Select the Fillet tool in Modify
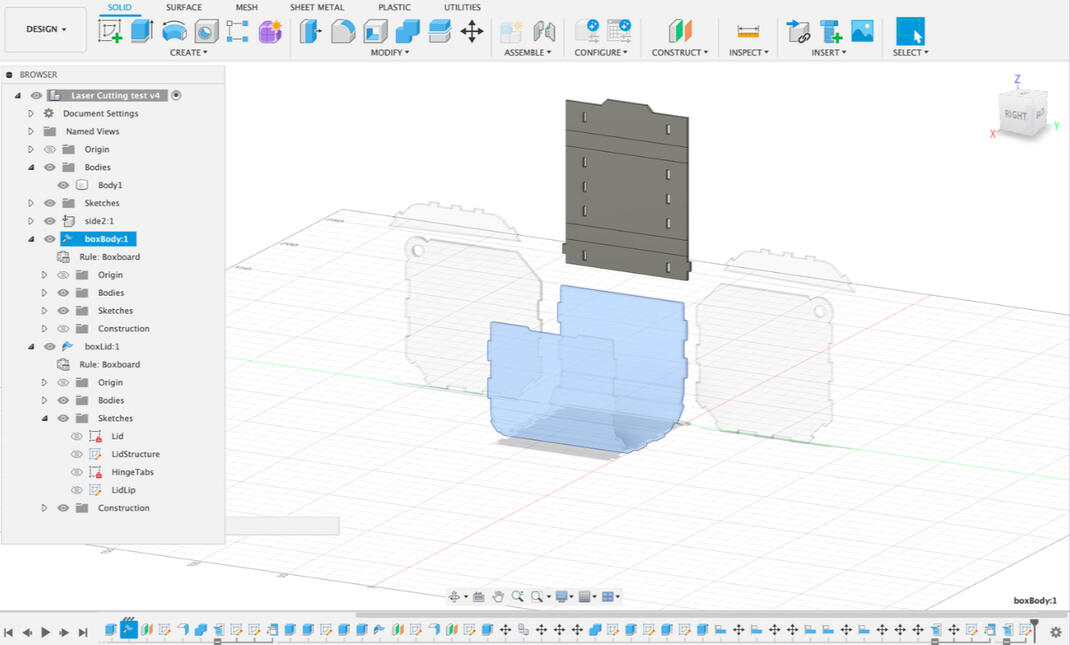This screenshot has height=645, width=1070. [x=343, y=31]
